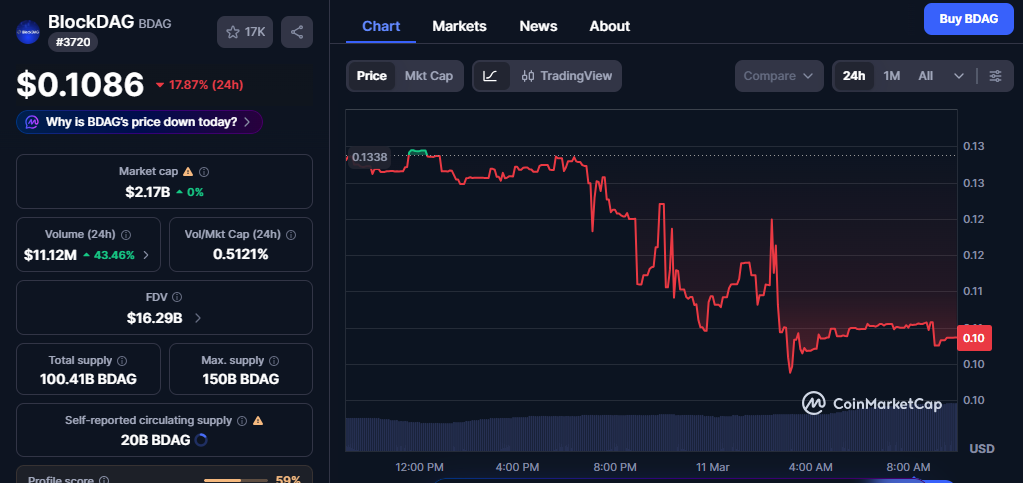Click the BDAG ticker symbol text
Viewport: 1023px width, 483px height.
click(x=155, y=23)
